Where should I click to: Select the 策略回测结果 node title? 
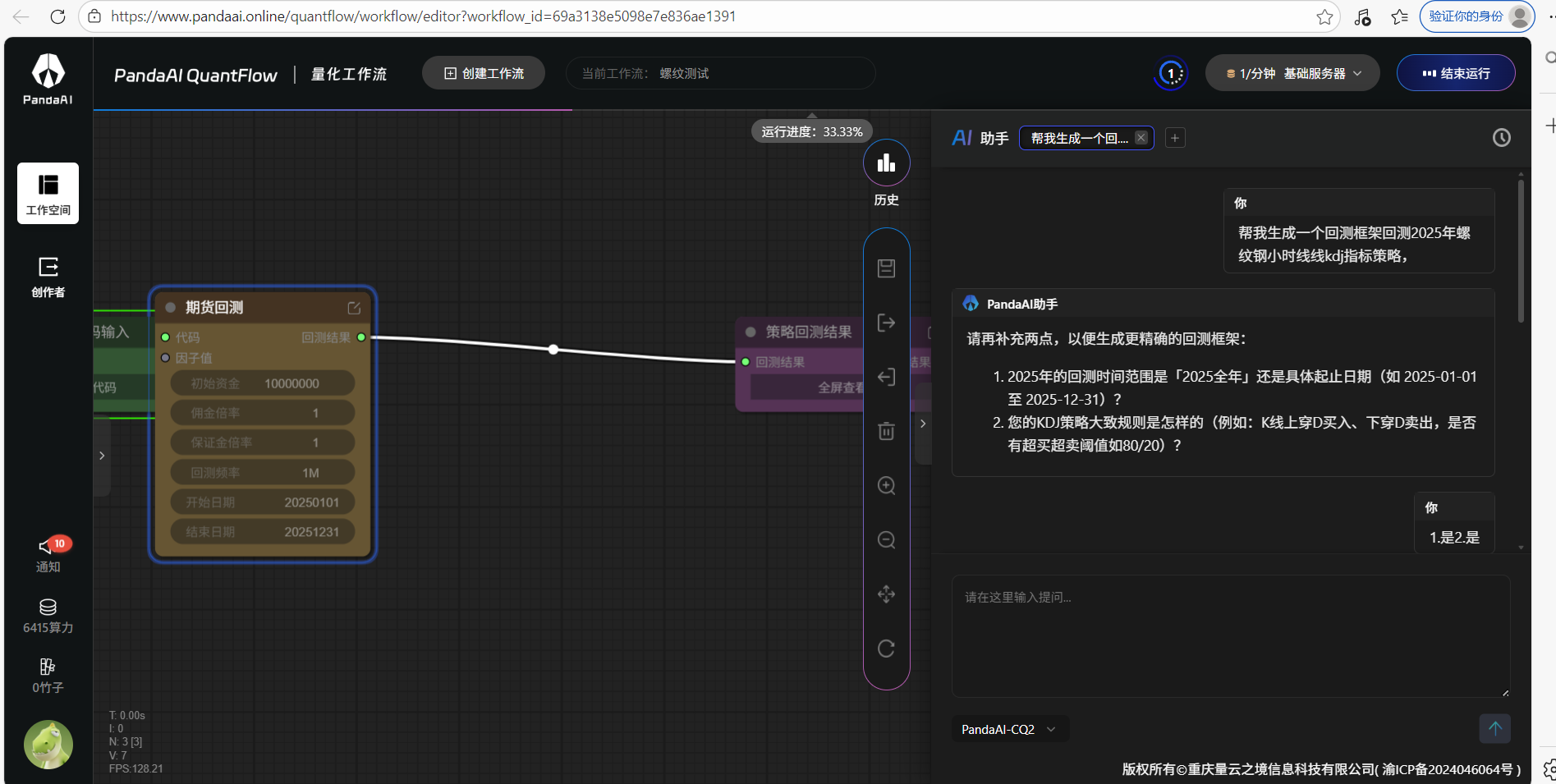point(808,332)
